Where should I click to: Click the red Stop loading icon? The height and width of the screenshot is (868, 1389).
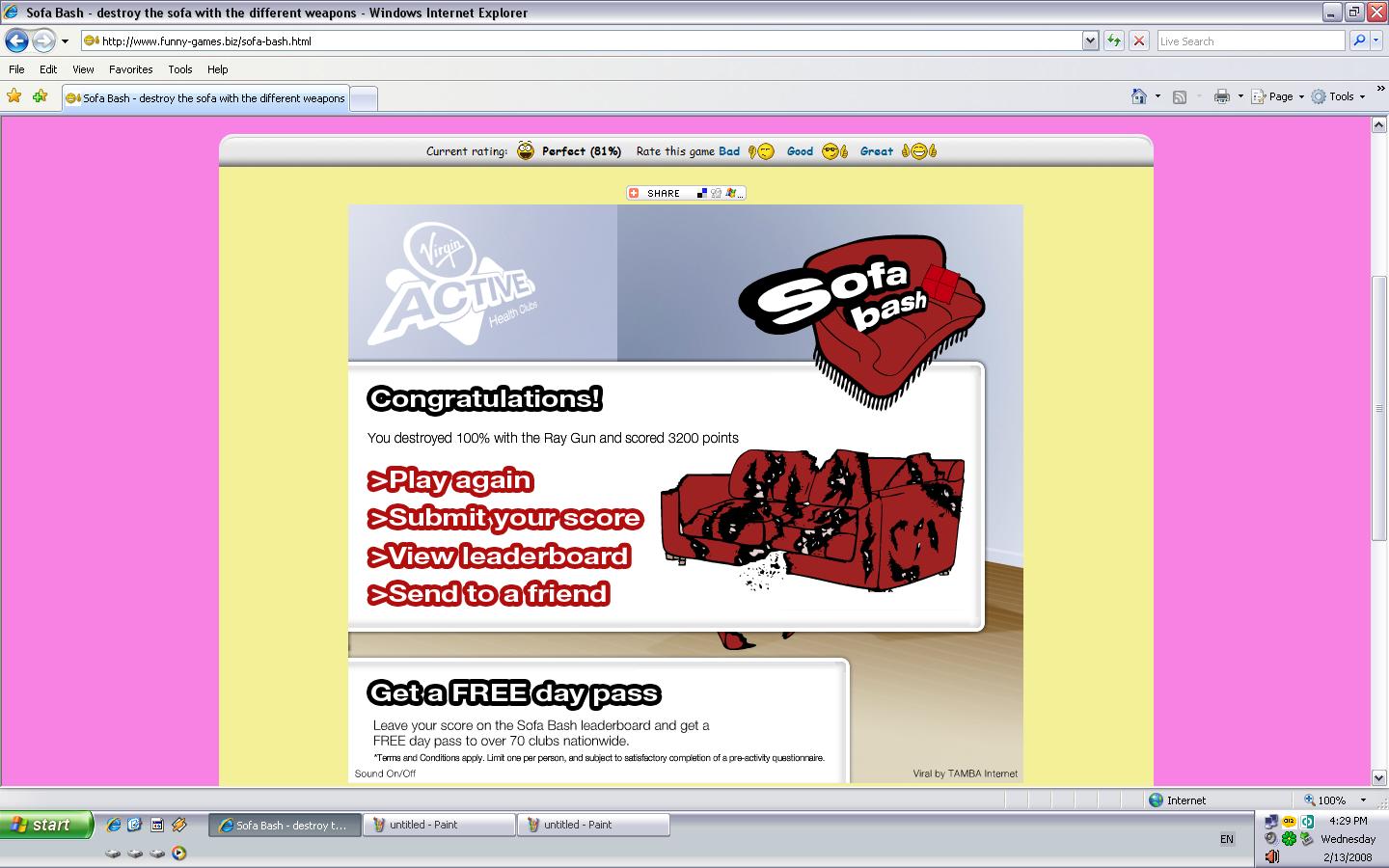(x=1139, y=41)
